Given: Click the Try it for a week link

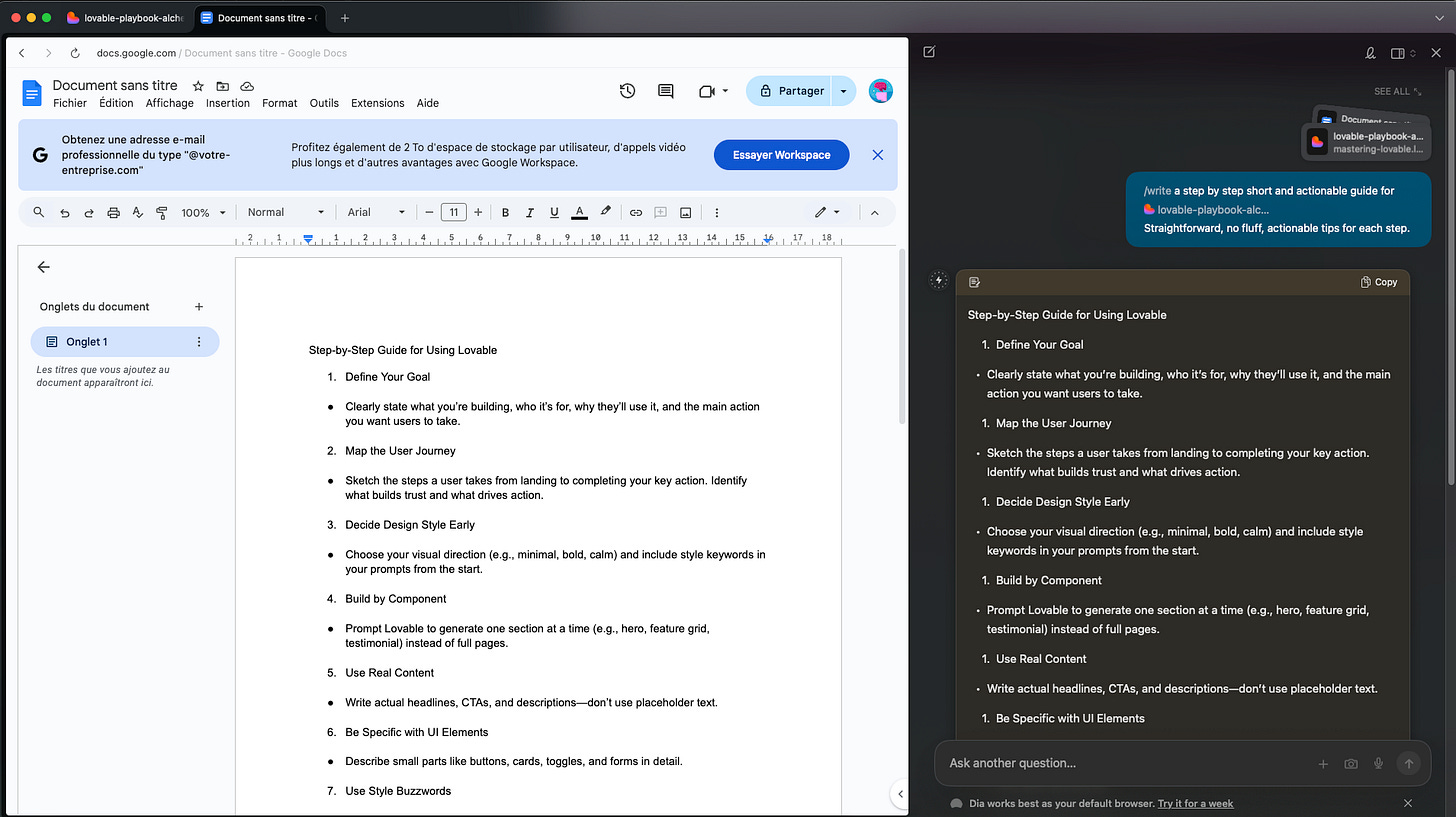Looking at the screenshot, I should 1196,803.
